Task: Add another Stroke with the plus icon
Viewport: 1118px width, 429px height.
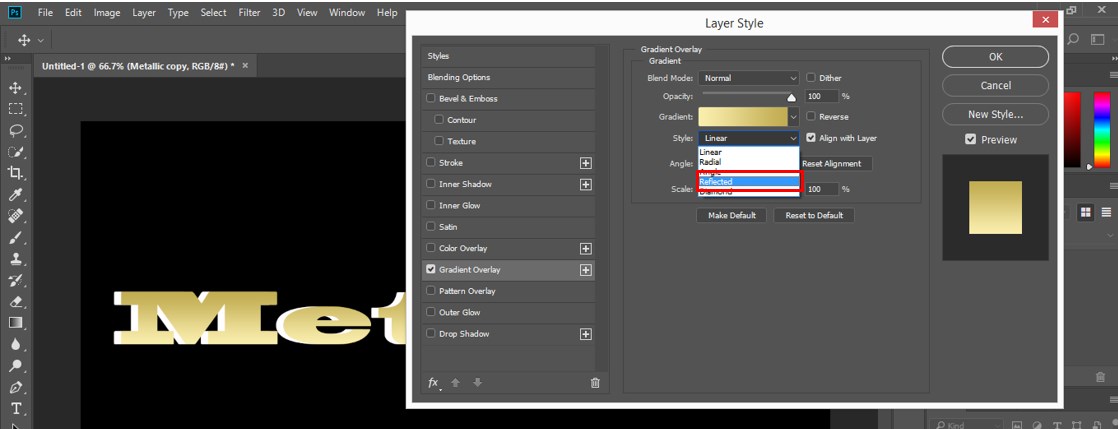Action: pos(585,163)
